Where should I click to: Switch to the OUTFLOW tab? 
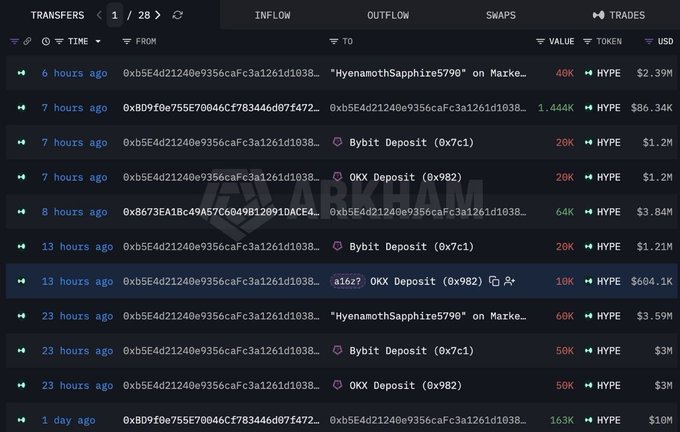(388, 15)
